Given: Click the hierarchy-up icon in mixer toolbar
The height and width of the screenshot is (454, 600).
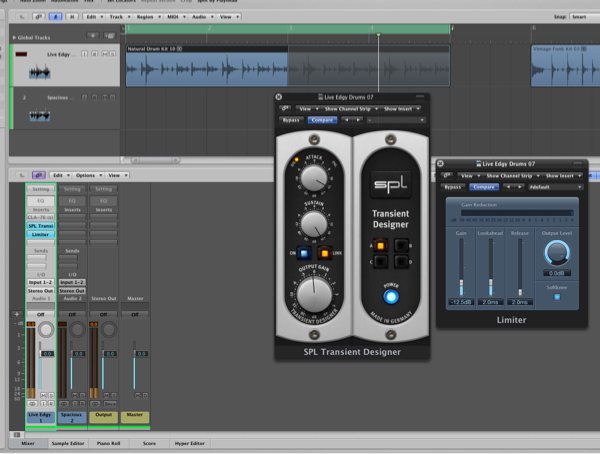Looking at the screenshot, I should 22,175.
